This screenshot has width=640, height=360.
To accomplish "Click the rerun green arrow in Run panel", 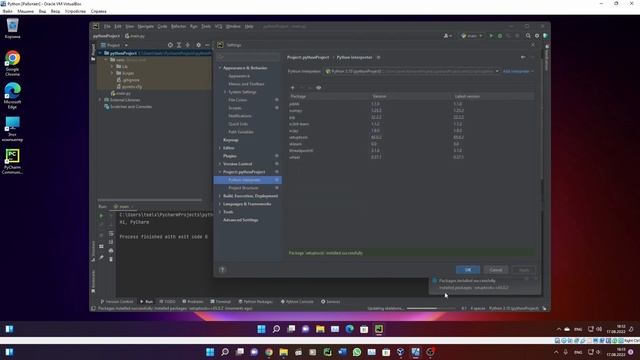I will coord(101,215).
